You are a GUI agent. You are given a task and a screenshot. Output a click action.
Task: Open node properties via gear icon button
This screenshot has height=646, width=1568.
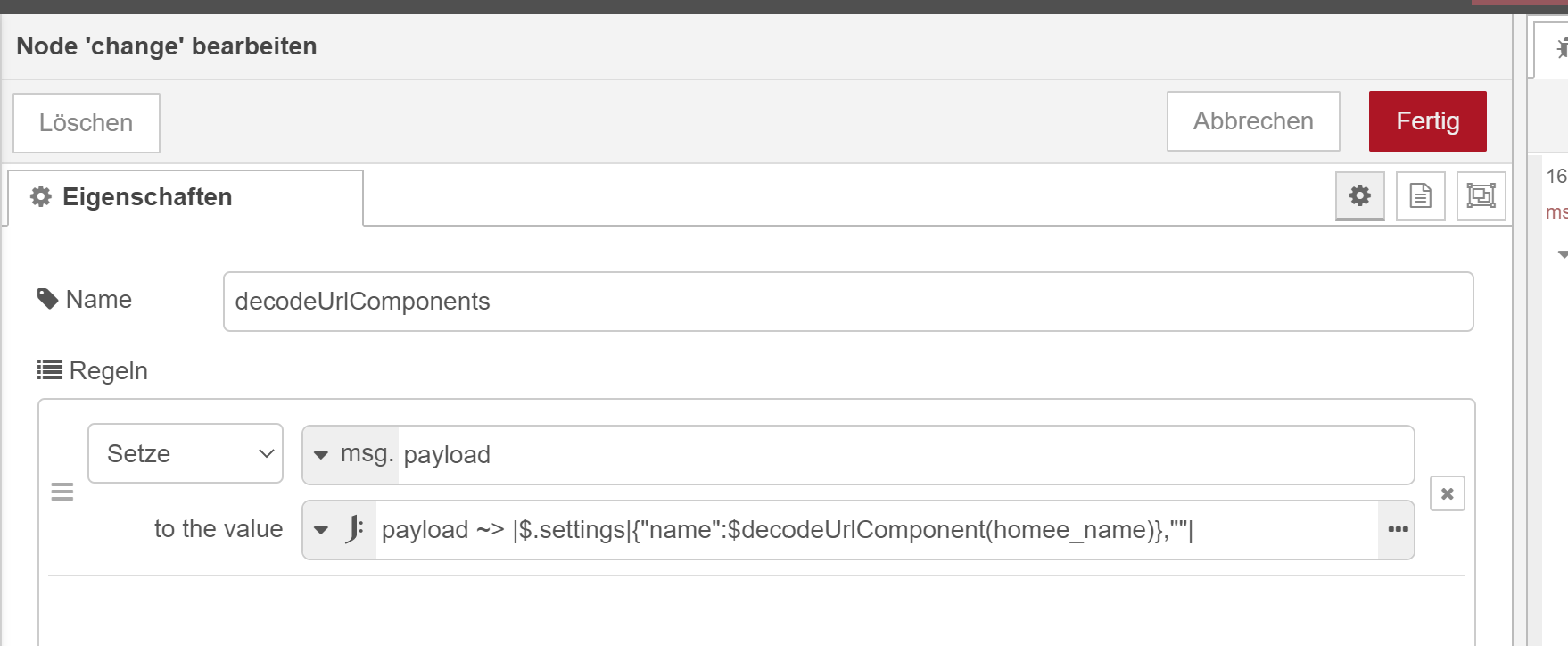click(x=1359, y=195)
